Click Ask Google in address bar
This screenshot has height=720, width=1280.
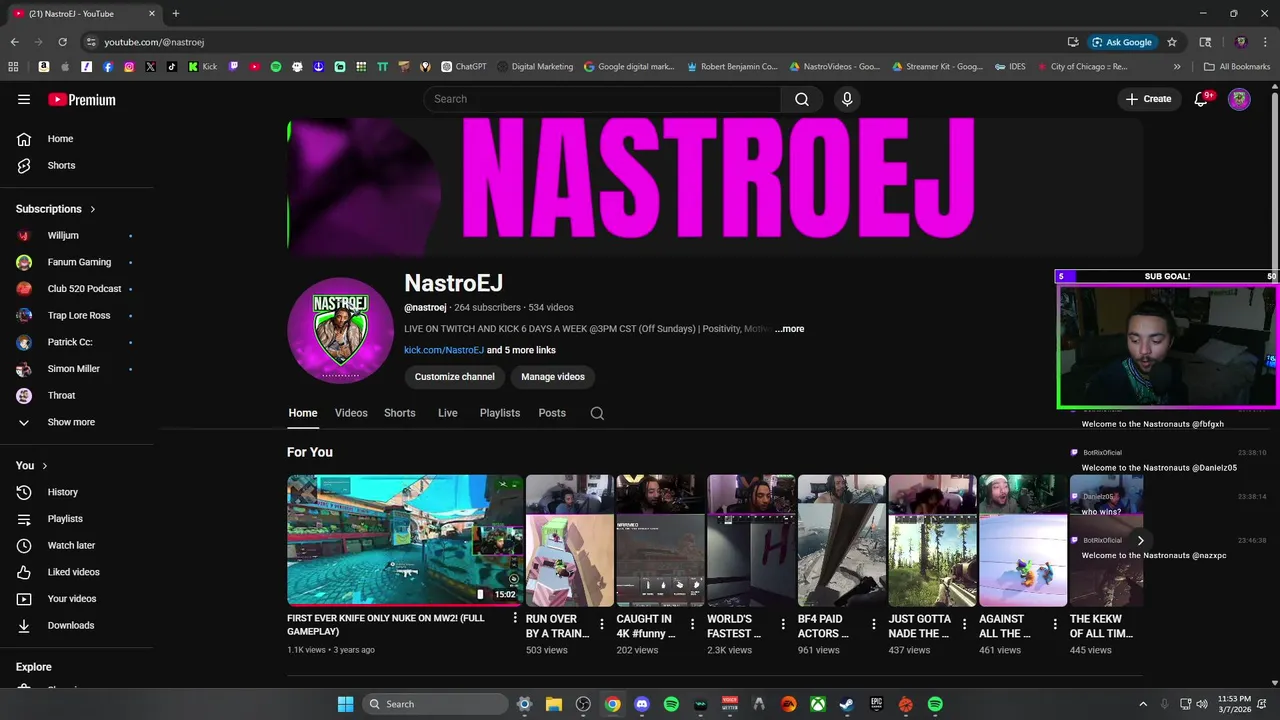[1122, 42]
